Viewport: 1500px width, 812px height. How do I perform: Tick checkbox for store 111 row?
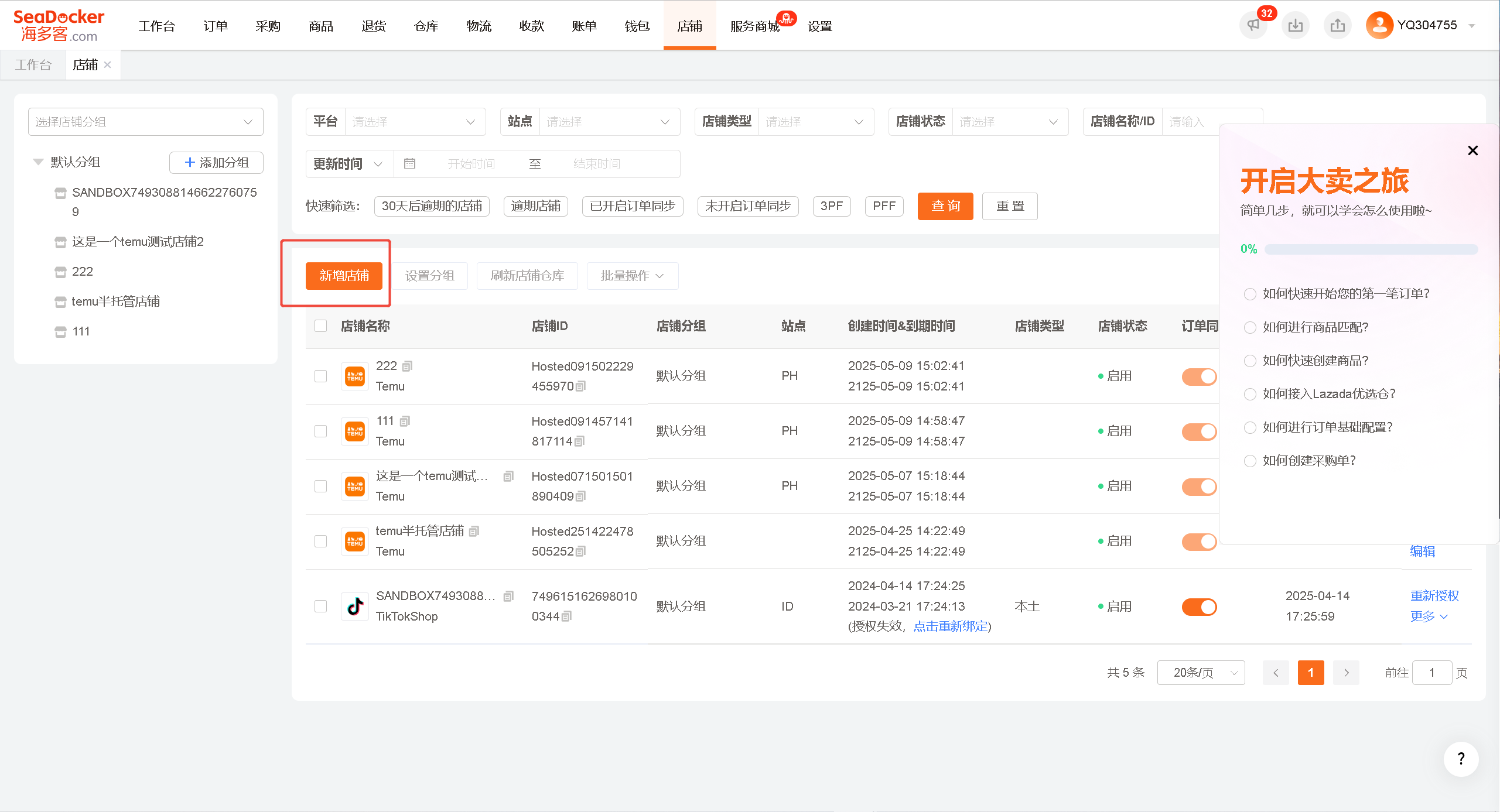(320, 431)
